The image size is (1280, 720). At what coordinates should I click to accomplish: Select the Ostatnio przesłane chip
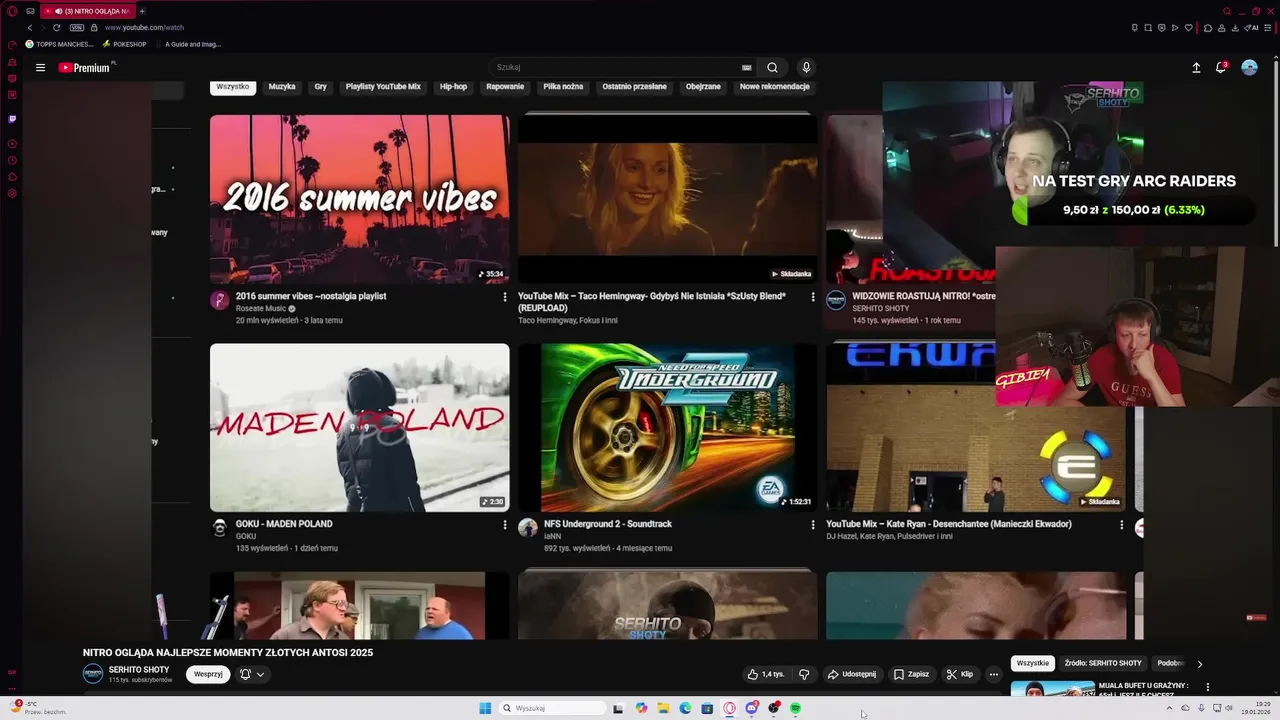tap(634, 87)
